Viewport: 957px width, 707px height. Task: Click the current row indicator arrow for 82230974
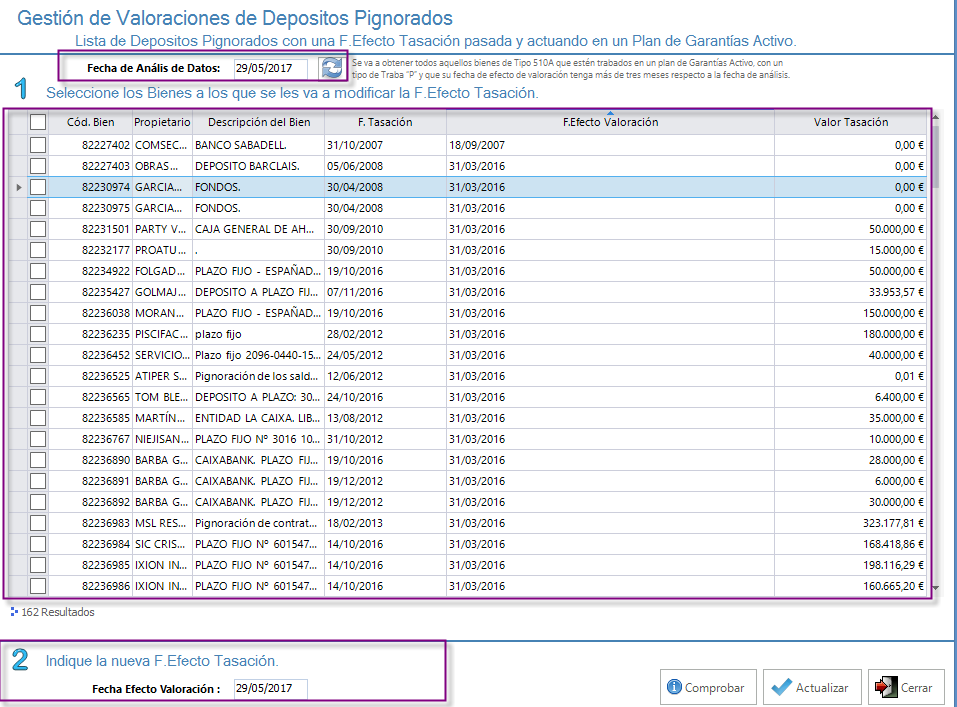pos(19,187)
